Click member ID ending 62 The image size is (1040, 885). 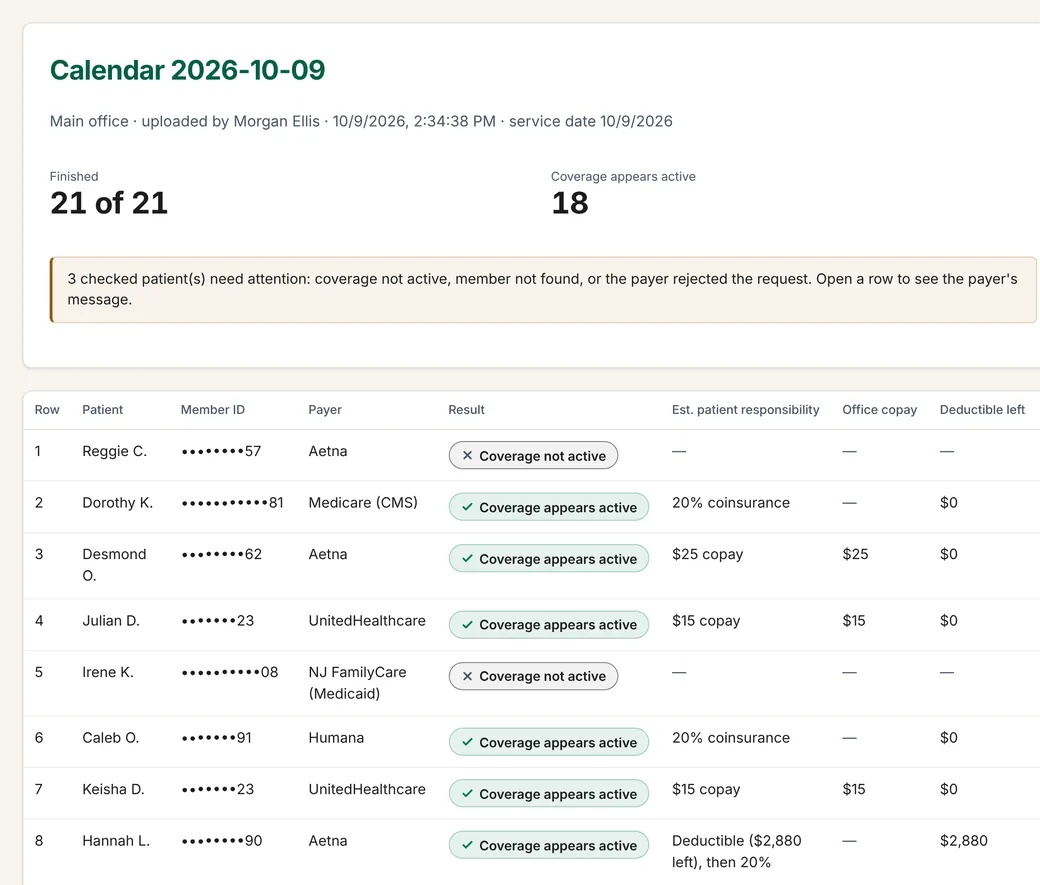coord(222,555)
